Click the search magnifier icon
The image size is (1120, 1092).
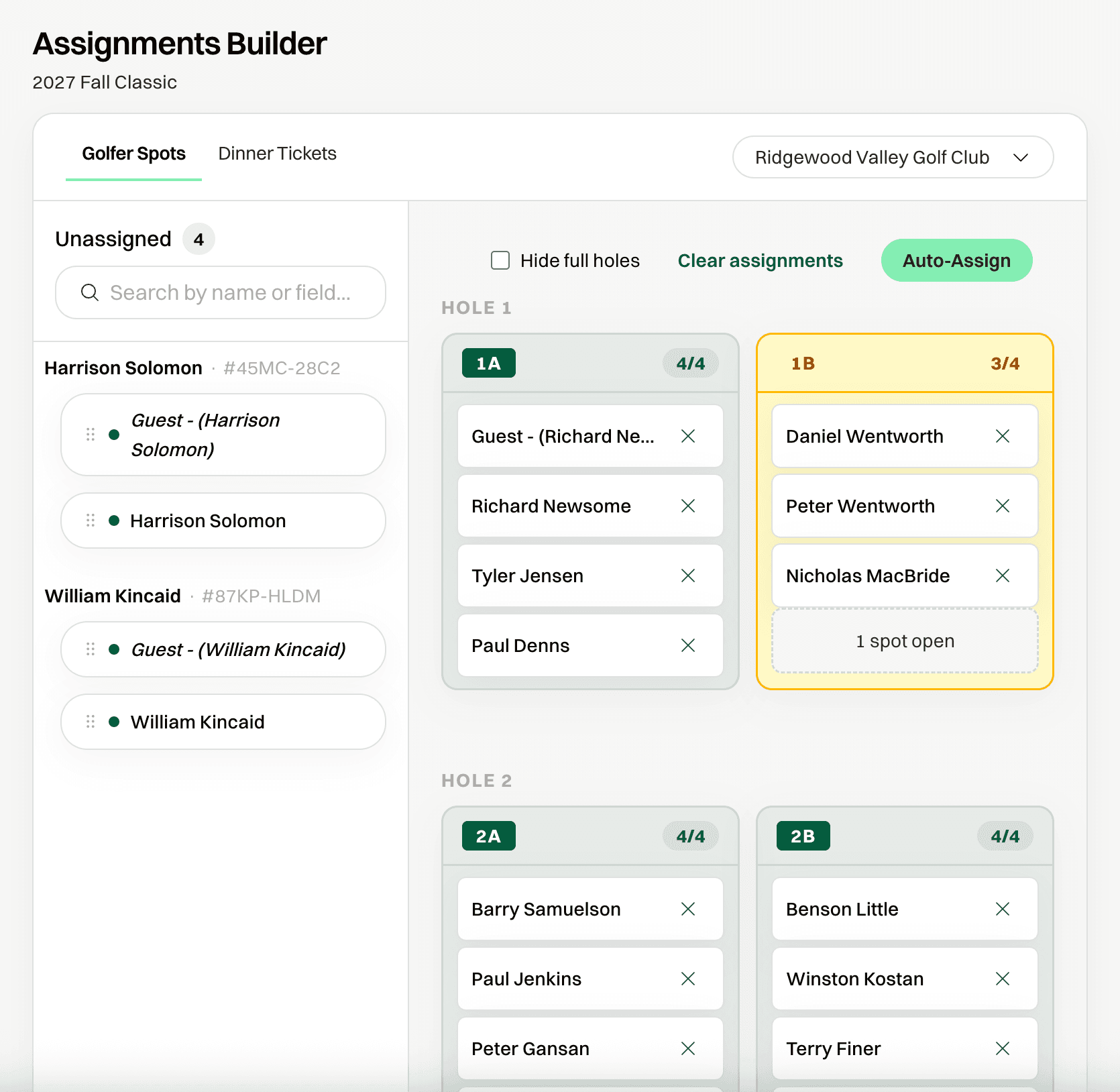tap(90, 293)
